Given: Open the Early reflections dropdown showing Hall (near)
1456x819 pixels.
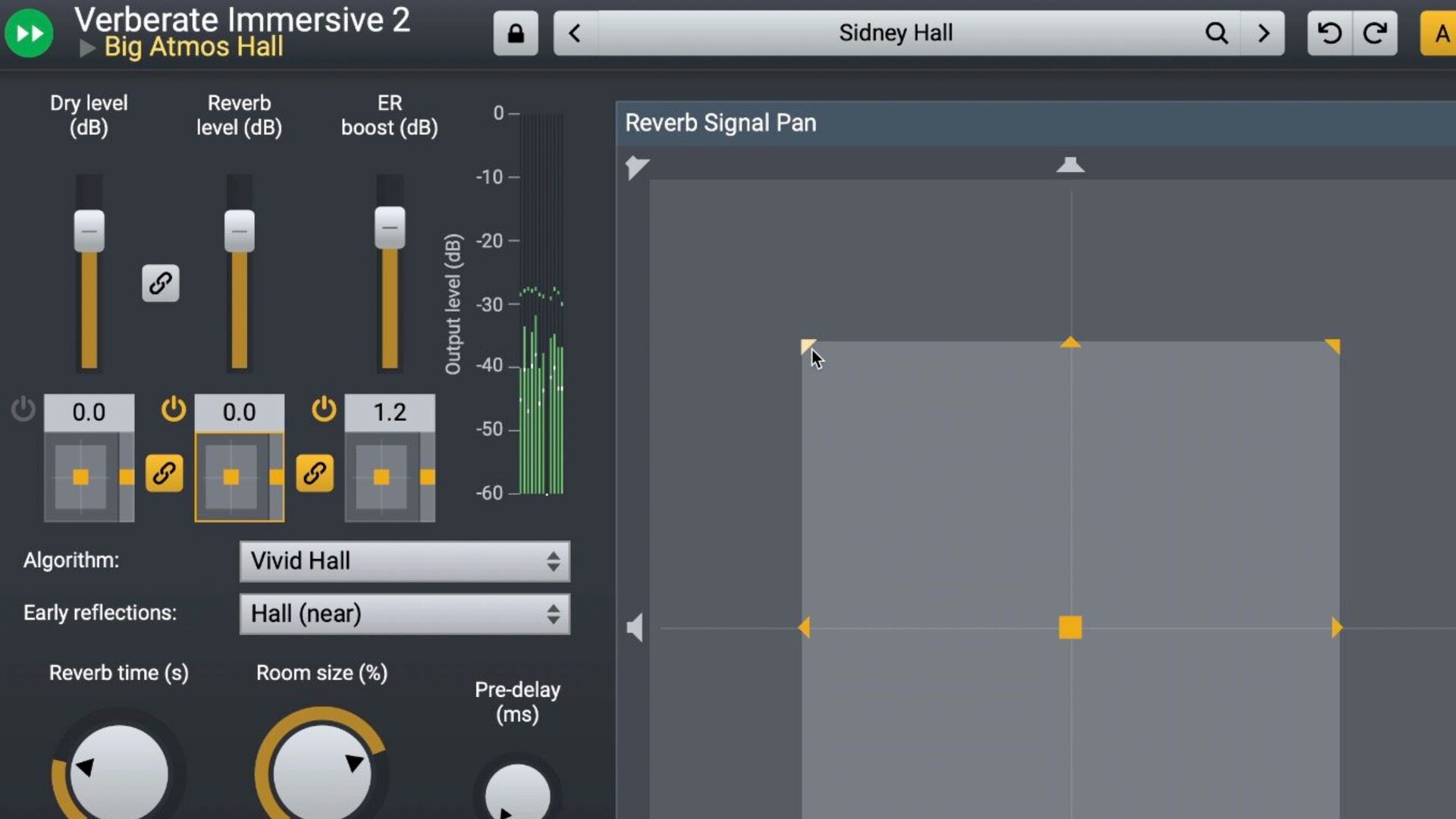Looking at the screenshot, I should (x=405, y=613).
